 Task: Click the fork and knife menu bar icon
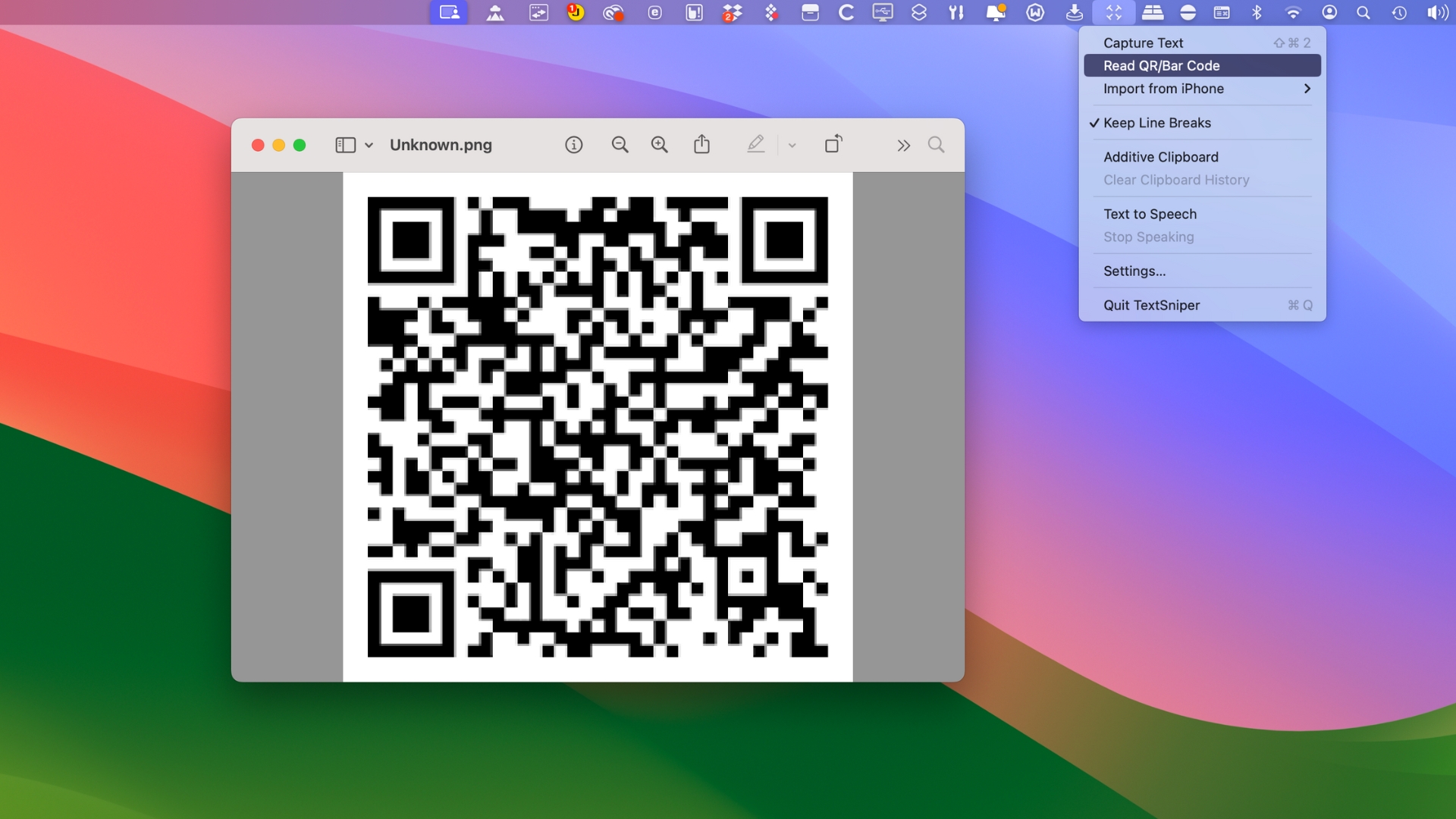click(956, 12)
